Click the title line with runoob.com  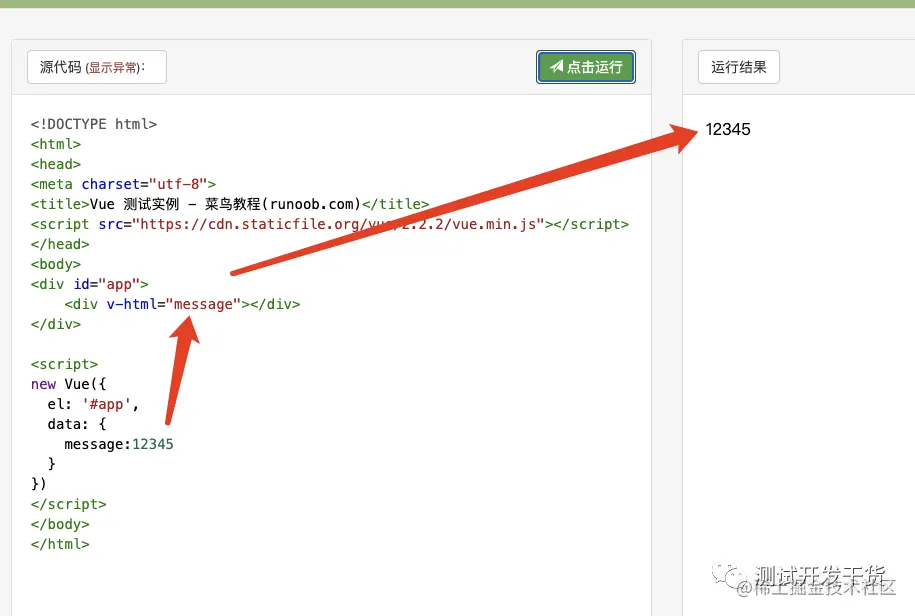[x=230, y=204]
